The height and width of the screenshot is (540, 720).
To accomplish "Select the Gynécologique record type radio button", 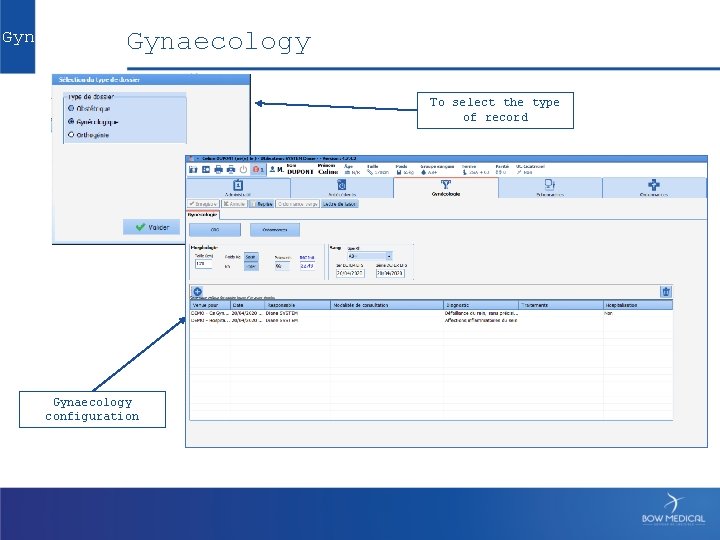I will coord(71,122).
